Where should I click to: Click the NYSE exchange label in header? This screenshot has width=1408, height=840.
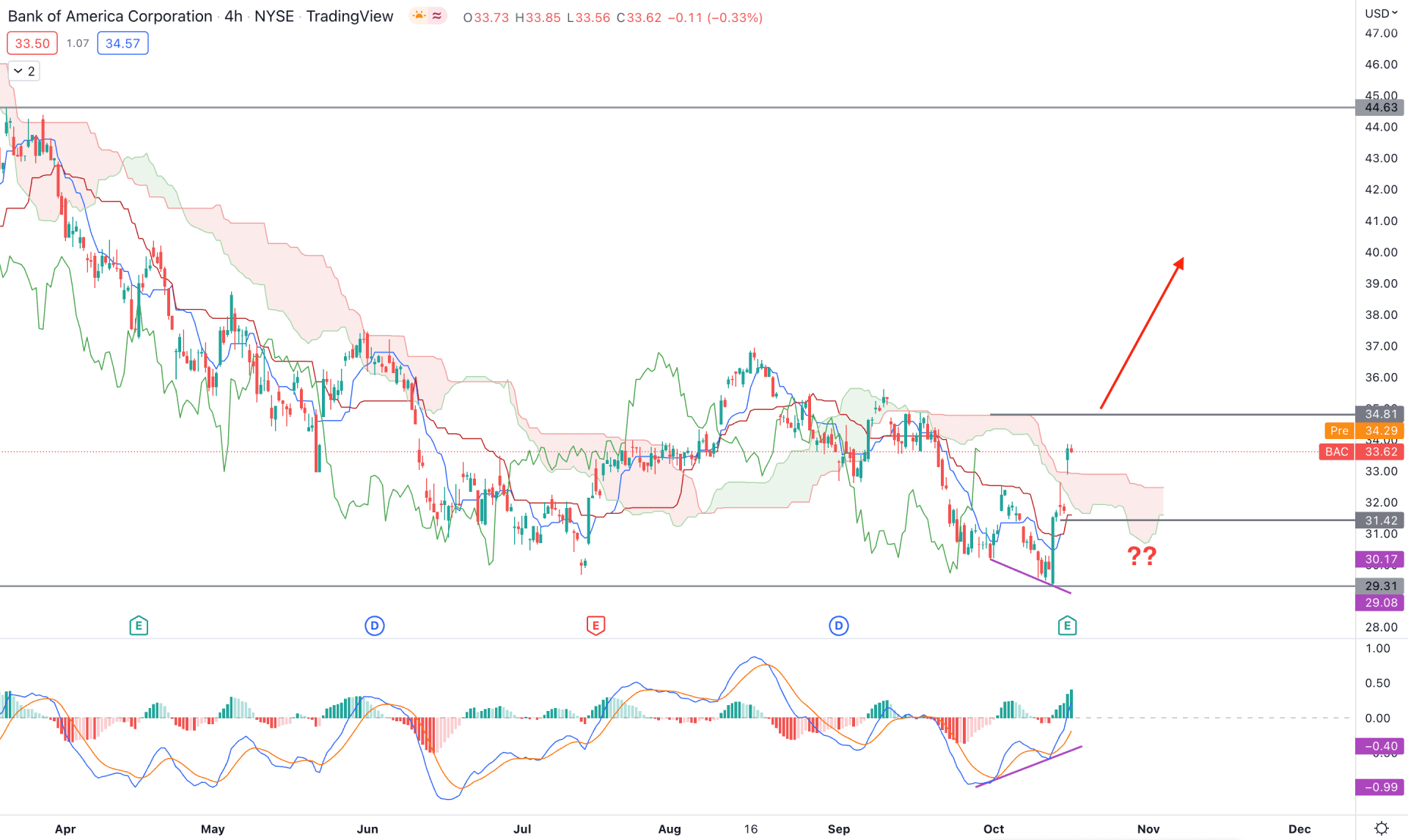[274, 16]
